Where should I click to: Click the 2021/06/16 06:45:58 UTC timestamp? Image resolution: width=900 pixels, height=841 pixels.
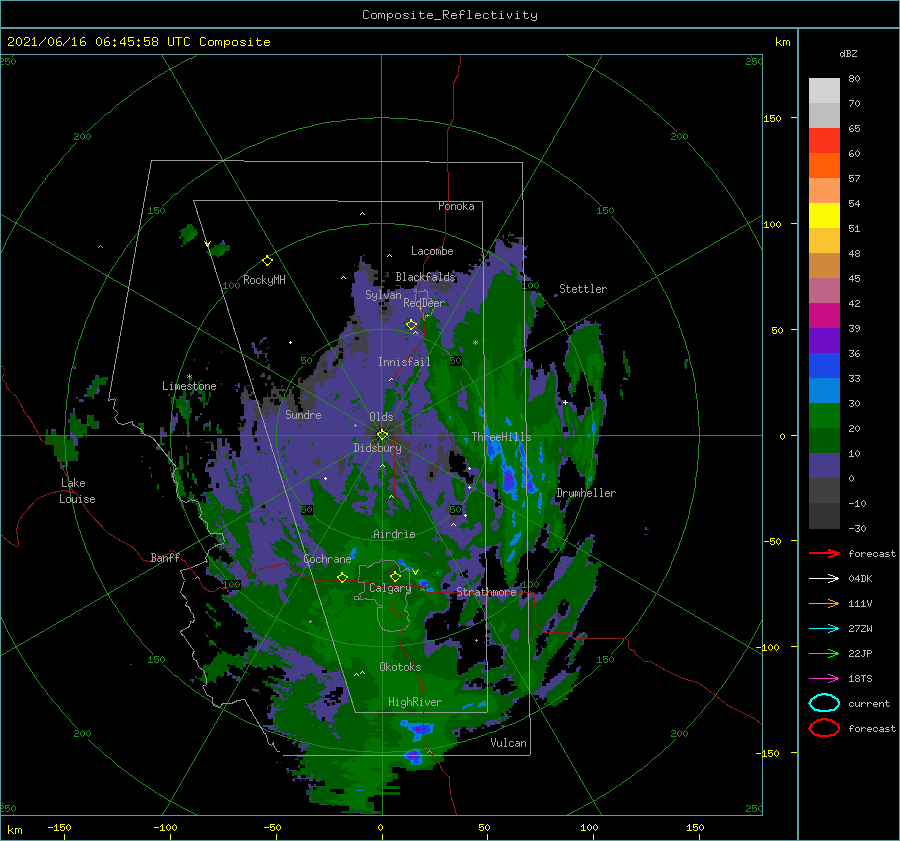[x=99, y=42]
